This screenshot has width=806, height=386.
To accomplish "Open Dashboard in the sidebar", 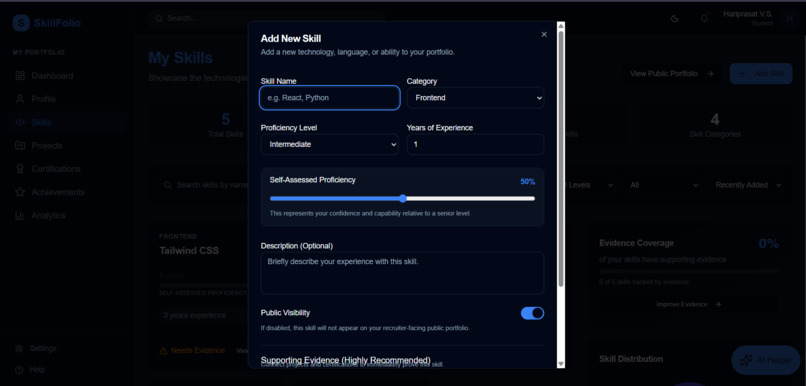I will [67, 76].
